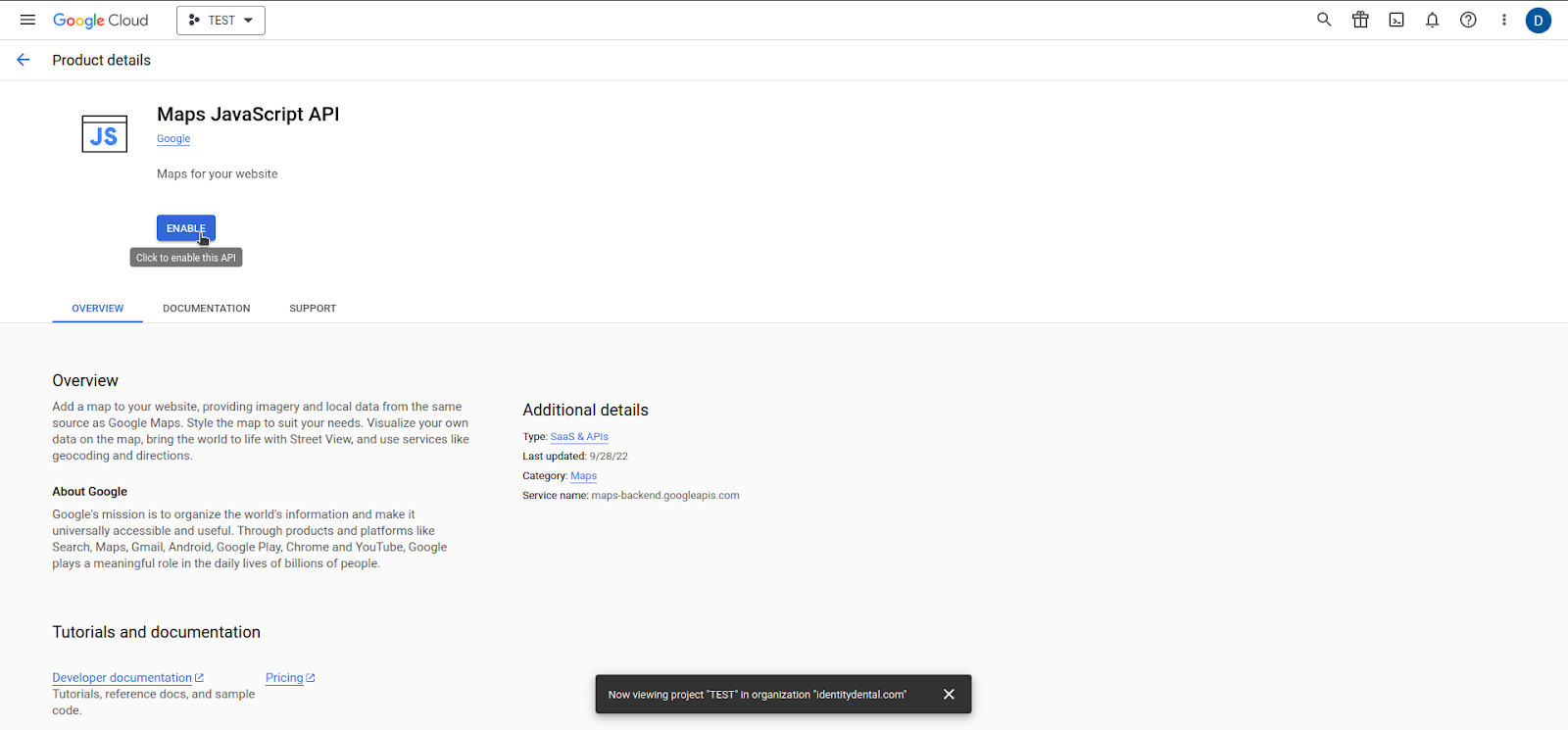Switch to the Documentation tab
Image resolution: width=1568 pixels, height=730 pixels.
(207, 309)
